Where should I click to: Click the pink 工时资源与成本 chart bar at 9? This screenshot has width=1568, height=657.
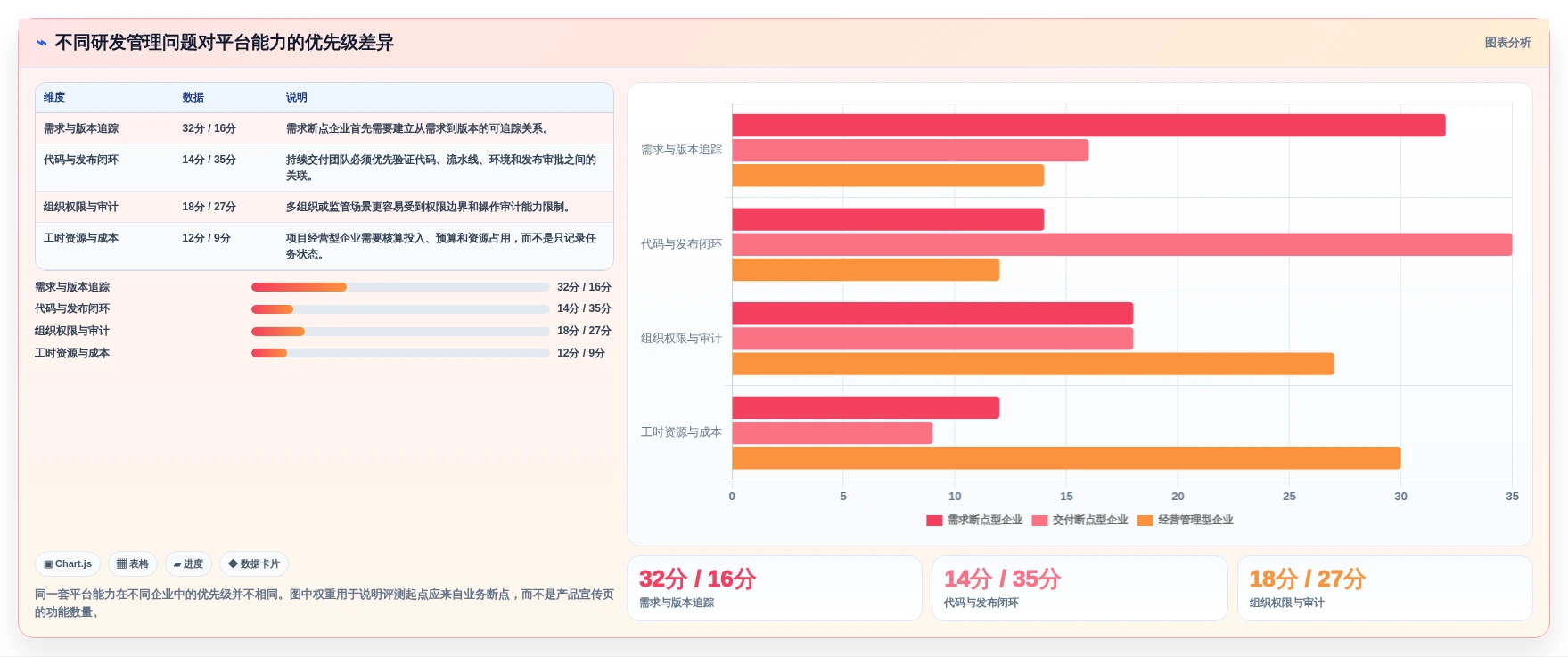[833, 433]
